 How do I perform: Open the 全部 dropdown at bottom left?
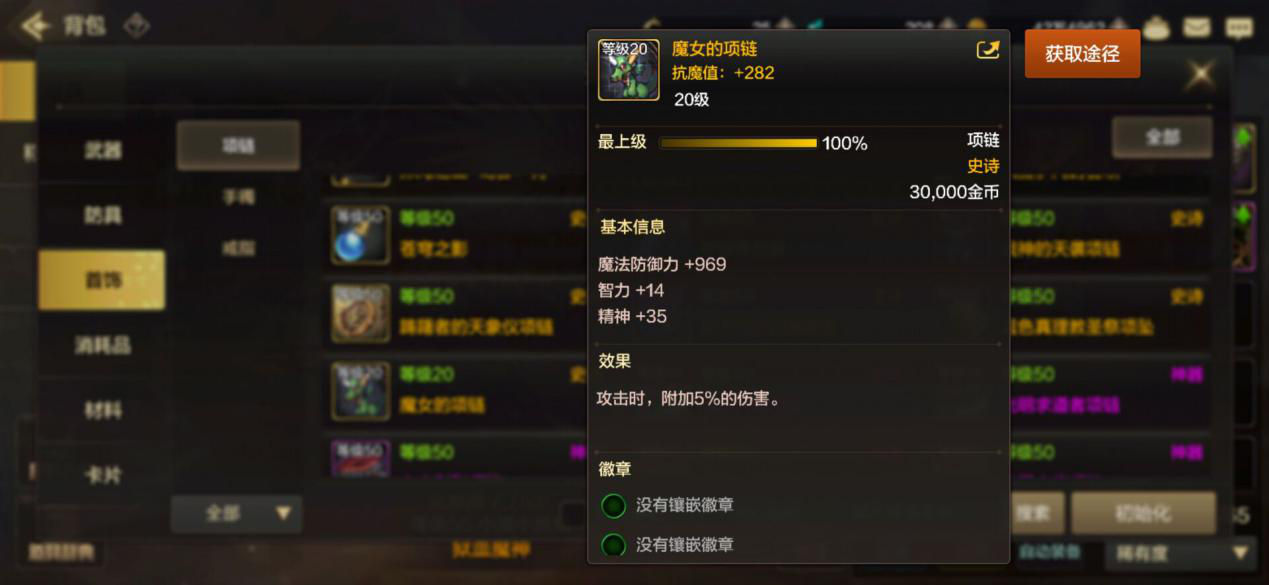[237, 513]
